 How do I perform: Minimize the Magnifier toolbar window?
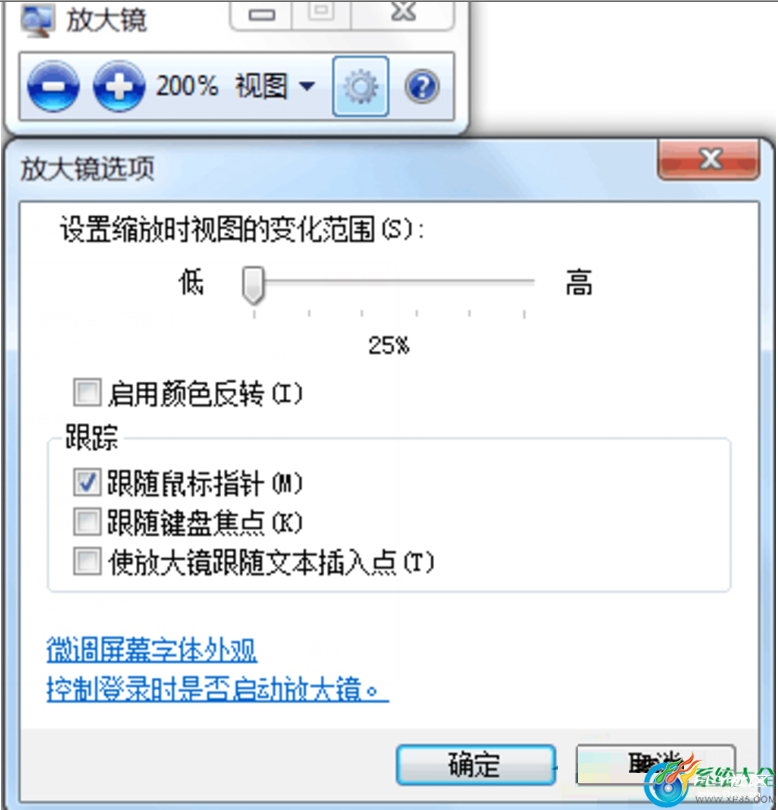click(261, 14)
